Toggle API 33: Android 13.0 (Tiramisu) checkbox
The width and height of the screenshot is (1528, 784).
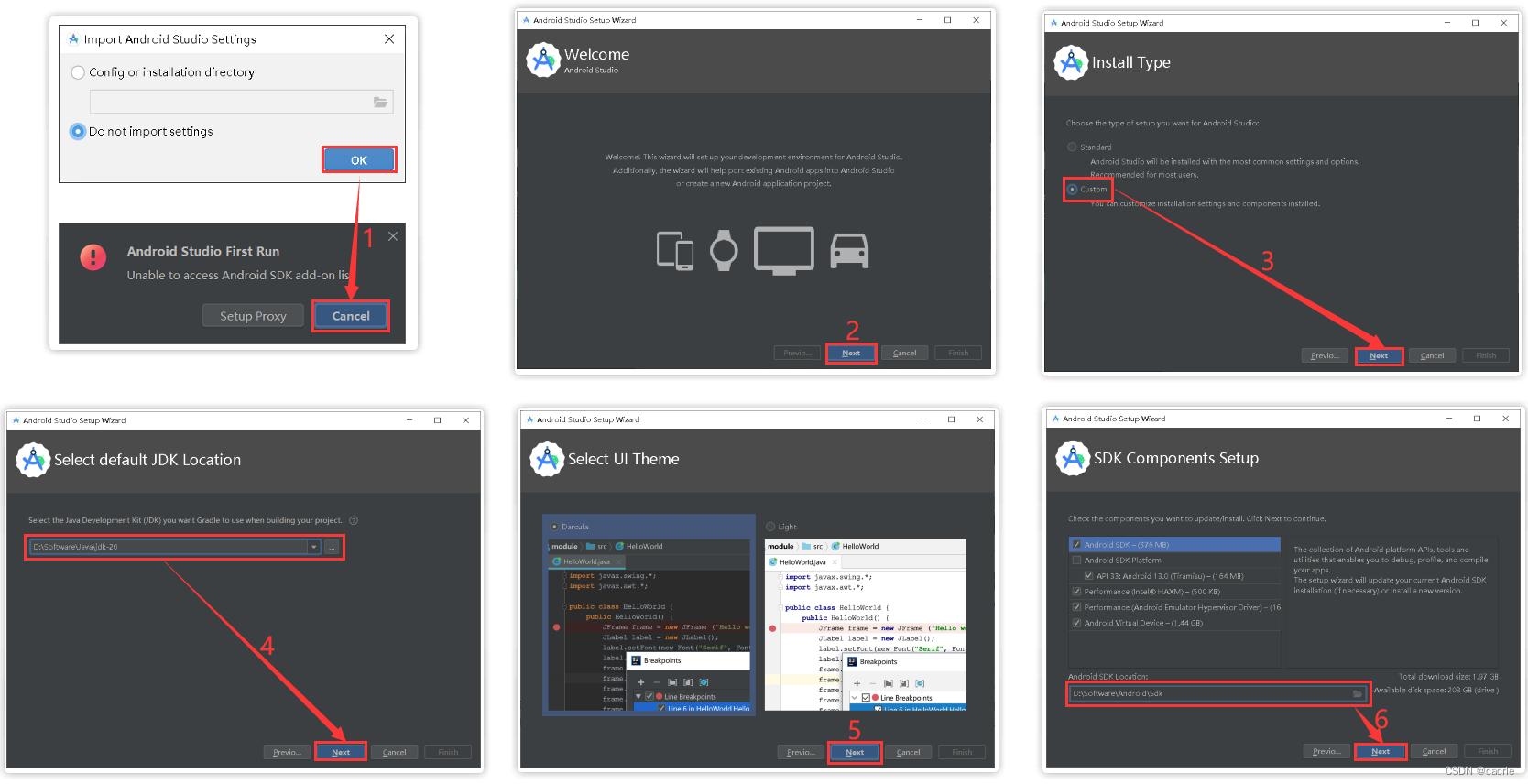pos(1088,576)
